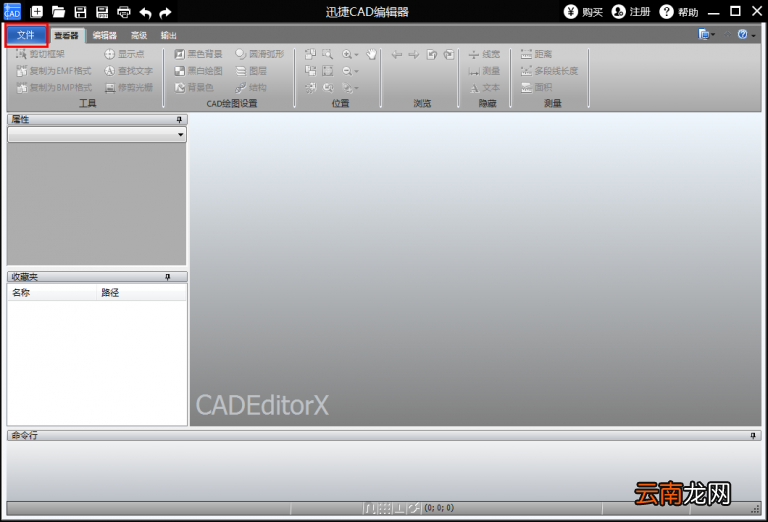Toggle 黑色背景 black background

click(198, 54)
